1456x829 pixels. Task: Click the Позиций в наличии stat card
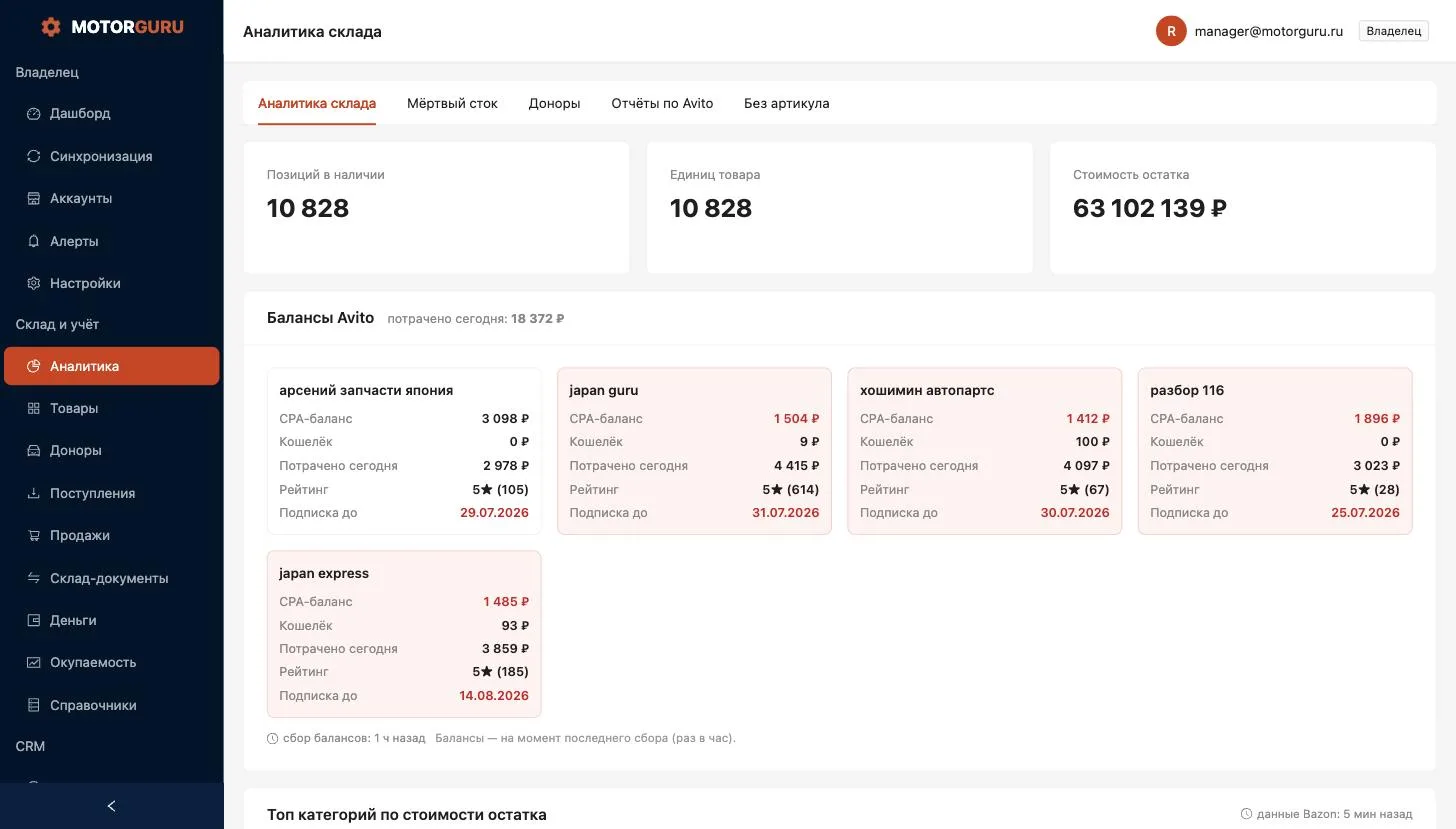pyautogui.click(x=436, y=207)
